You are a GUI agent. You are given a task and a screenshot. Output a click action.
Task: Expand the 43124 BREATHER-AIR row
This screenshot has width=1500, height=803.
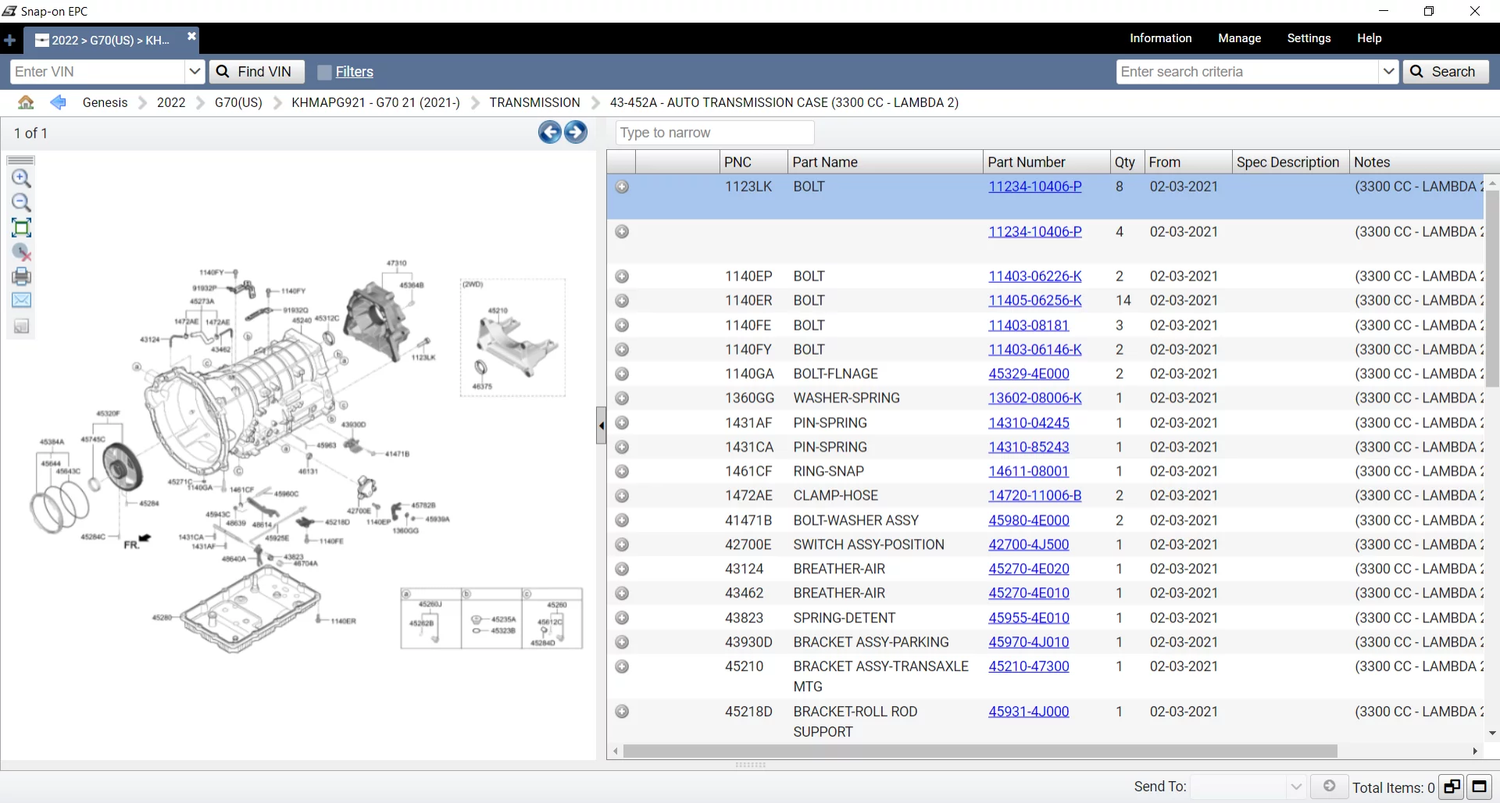pos(622,569)
